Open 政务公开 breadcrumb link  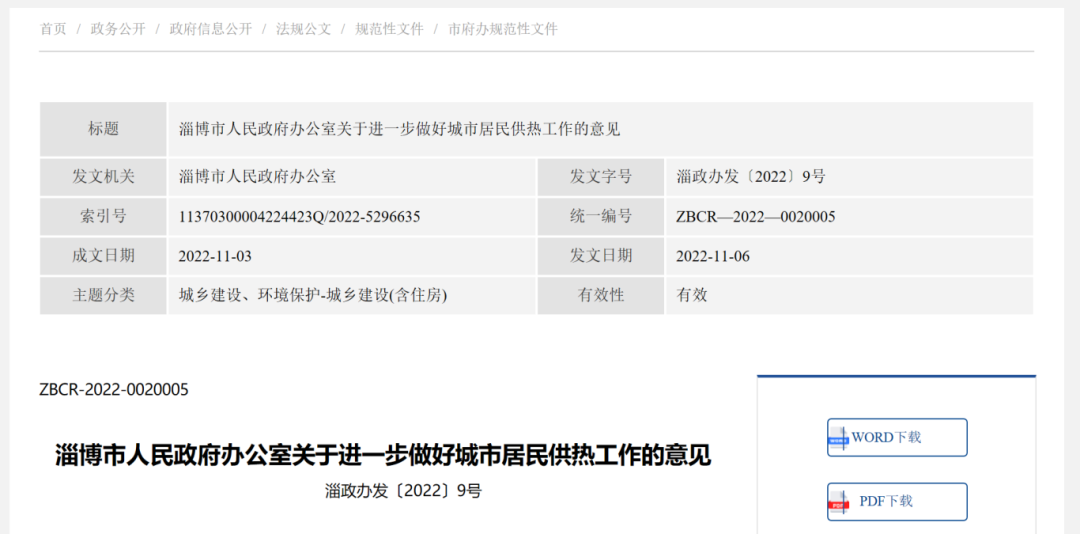(118, 29)
